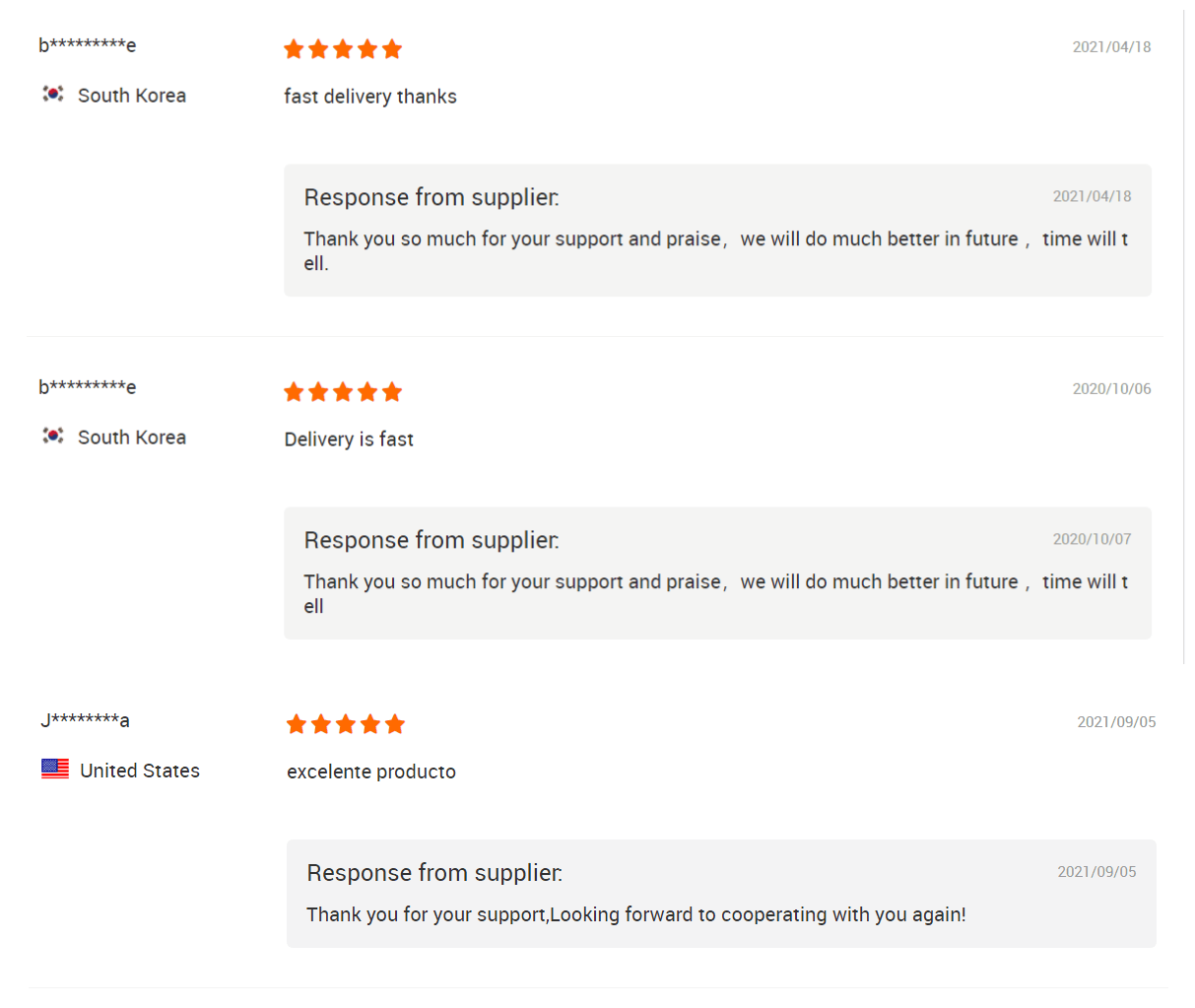Click first star above "excelente producto"

pyautogui.click(x=297, y=725)
